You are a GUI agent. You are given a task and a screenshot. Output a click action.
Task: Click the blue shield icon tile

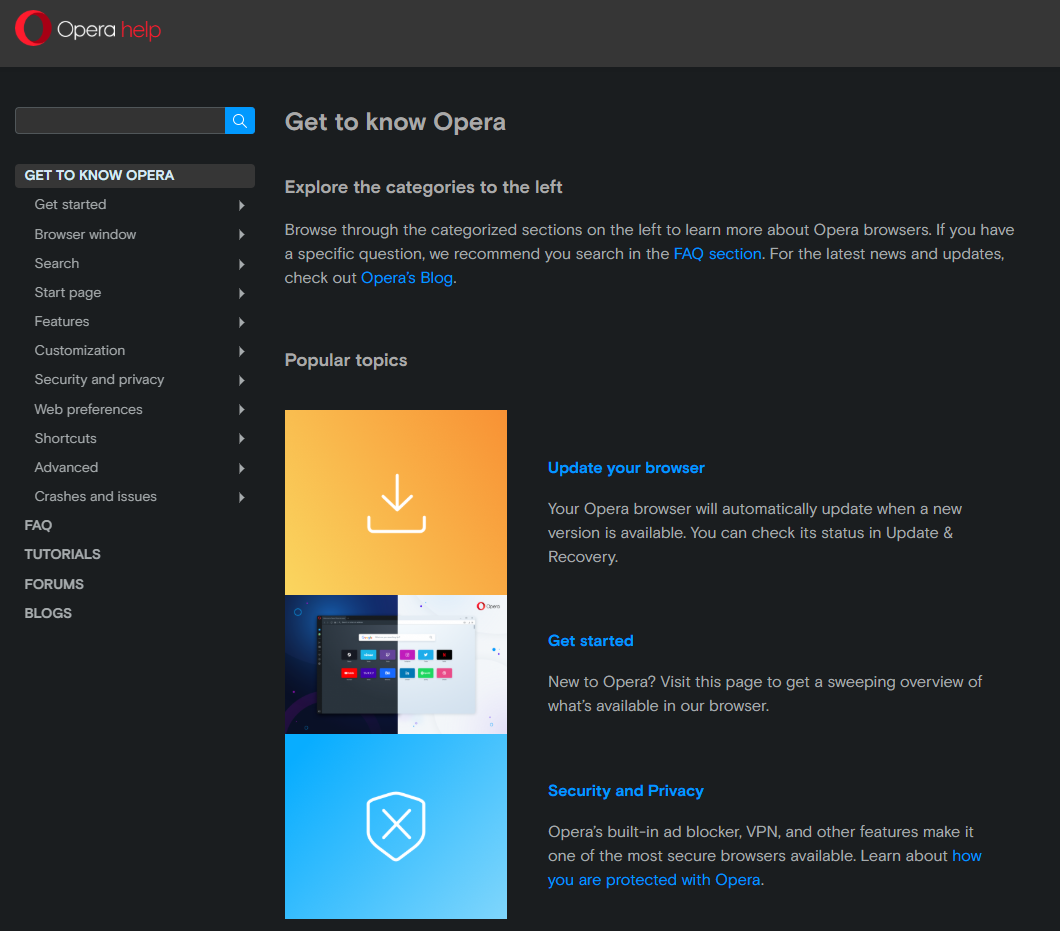(396, 826)
